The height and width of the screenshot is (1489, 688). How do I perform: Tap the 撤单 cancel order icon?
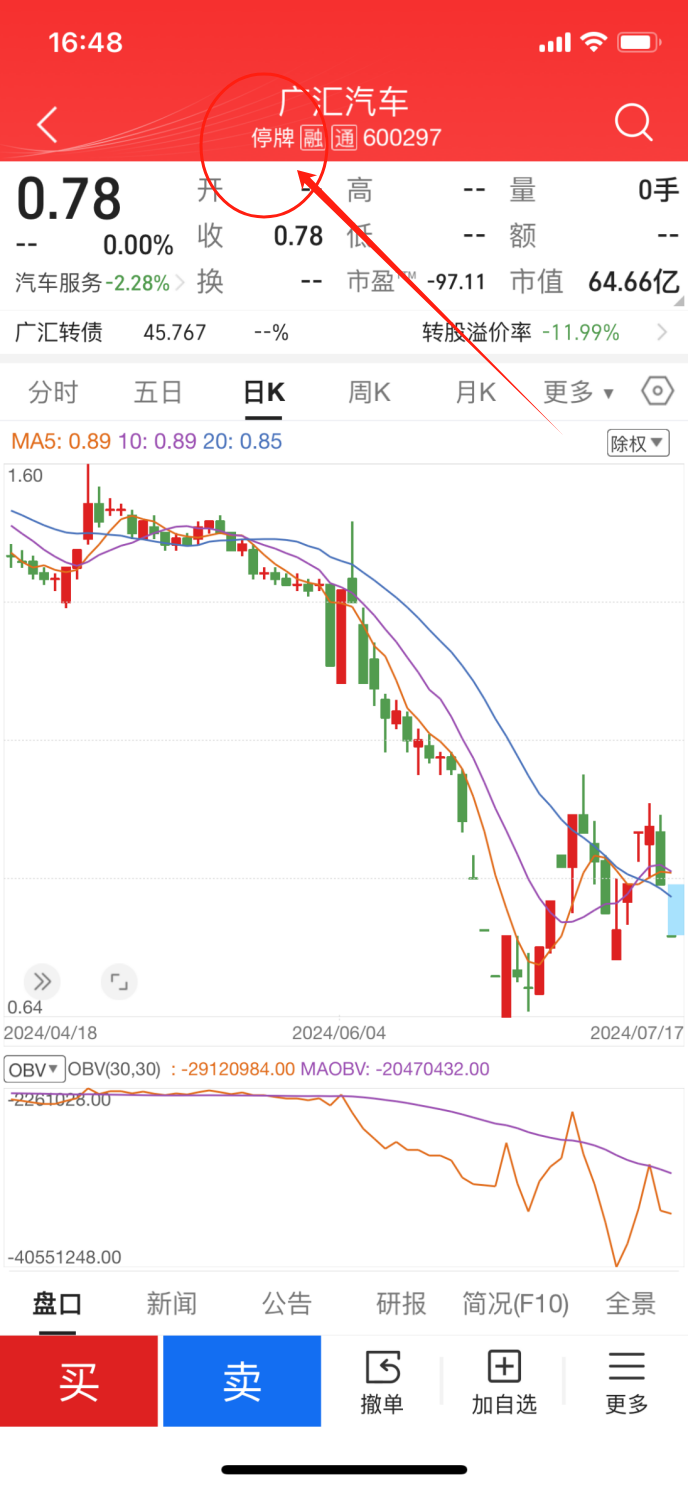[x=382, y=1368]
